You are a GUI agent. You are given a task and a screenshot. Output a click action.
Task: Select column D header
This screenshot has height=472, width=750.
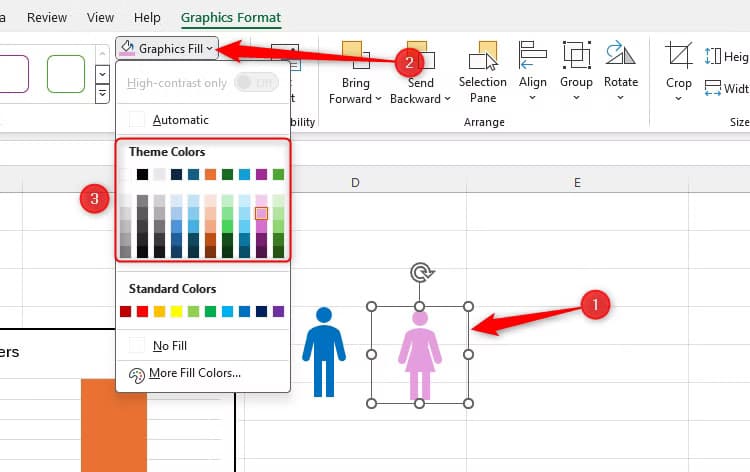[355, 183]
